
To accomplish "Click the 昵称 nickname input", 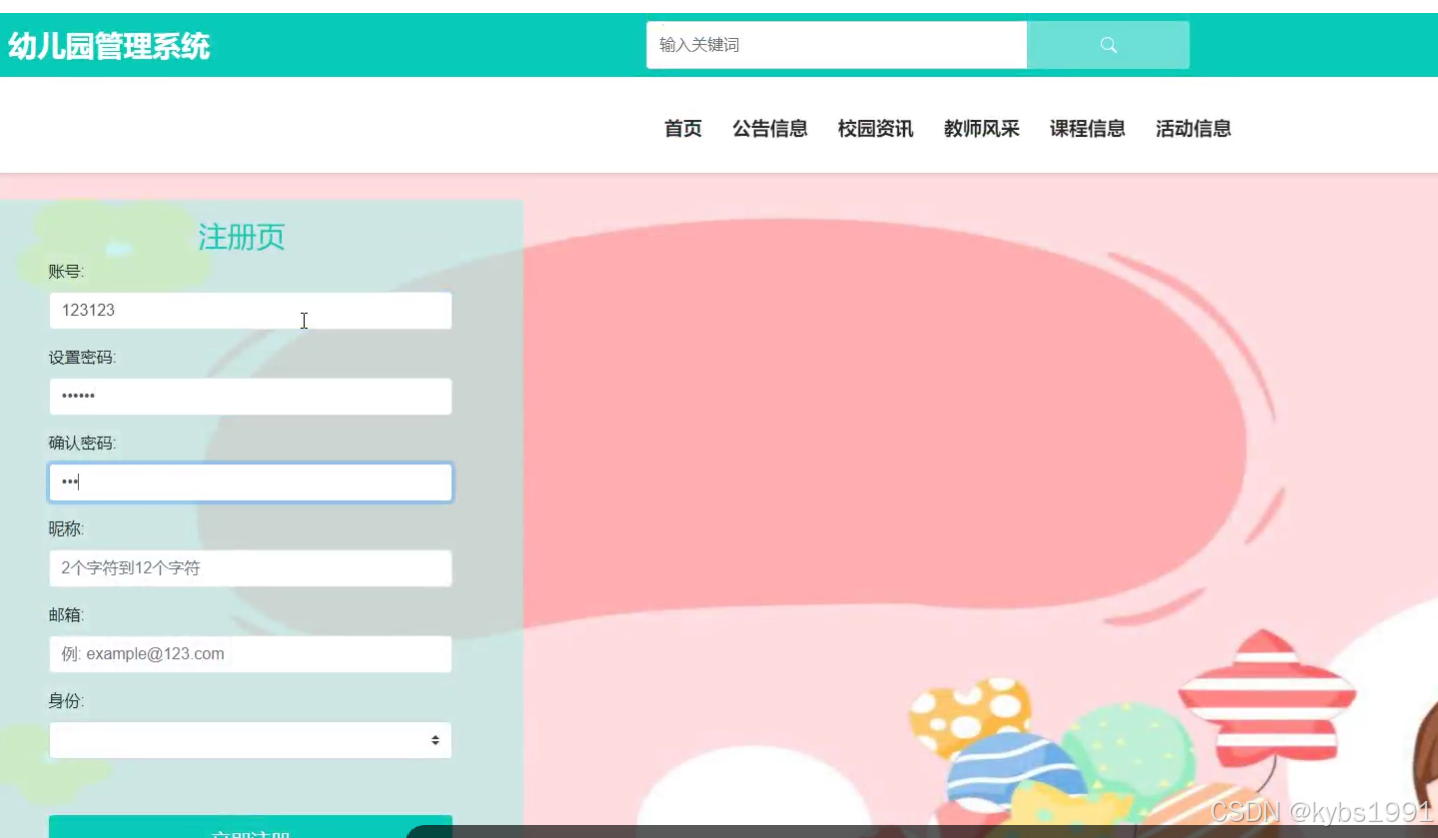I will point(250,568).
